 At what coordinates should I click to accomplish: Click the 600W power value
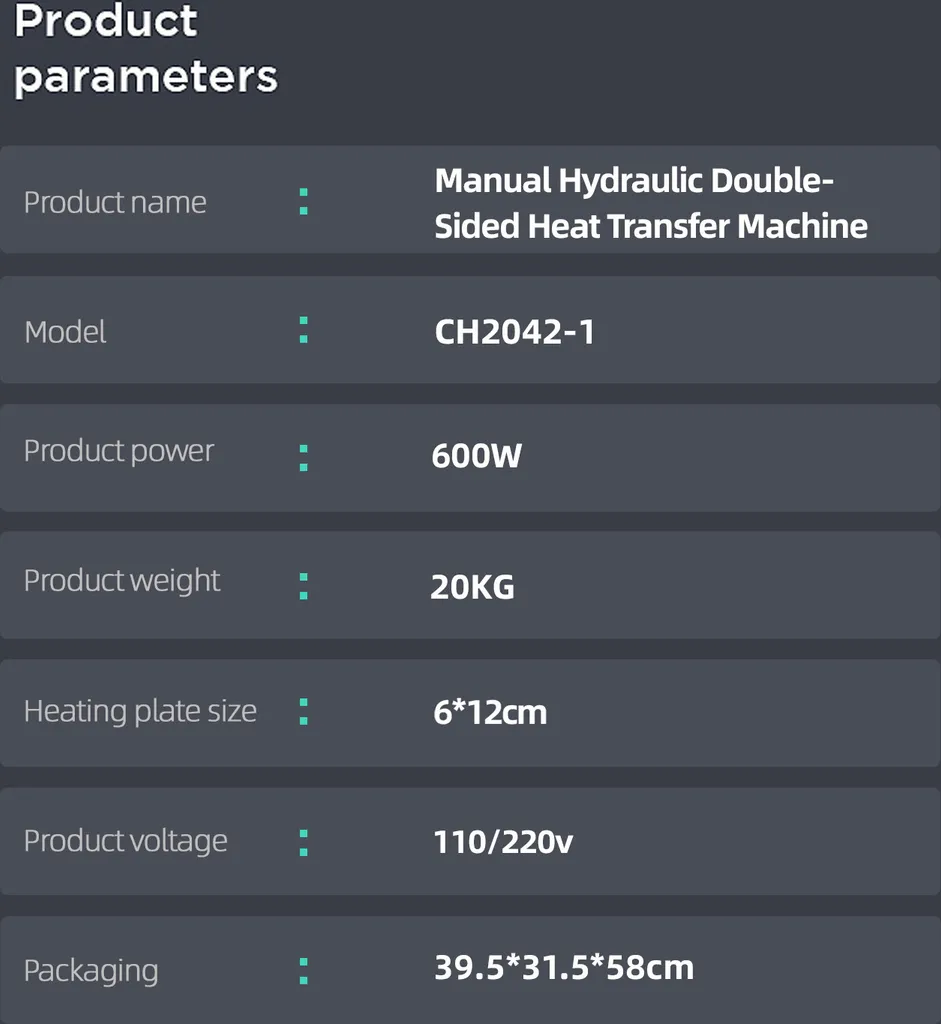(x=477, y=456)
